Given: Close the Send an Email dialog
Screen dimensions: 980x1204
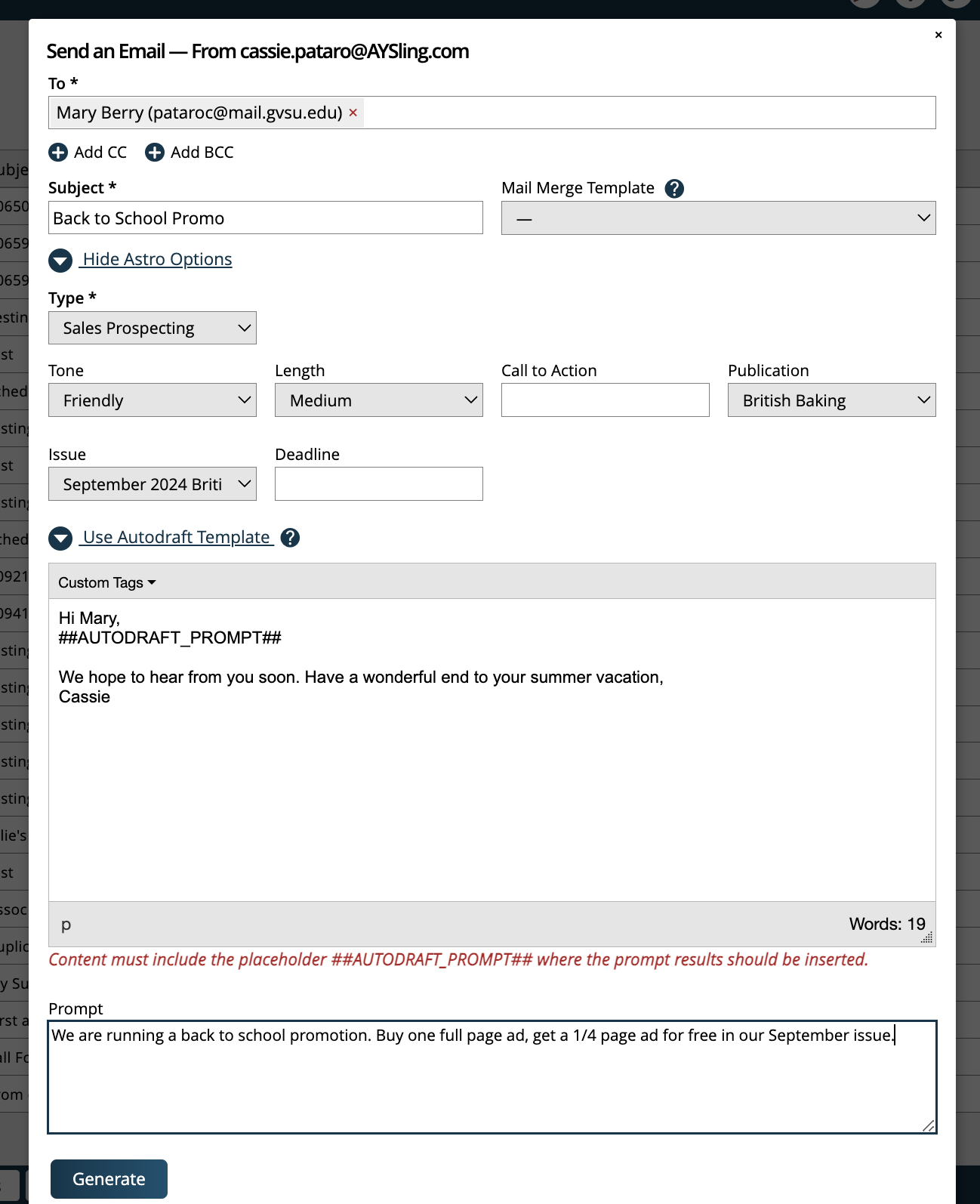Looking at the screenshot, I should click(938, 35).
